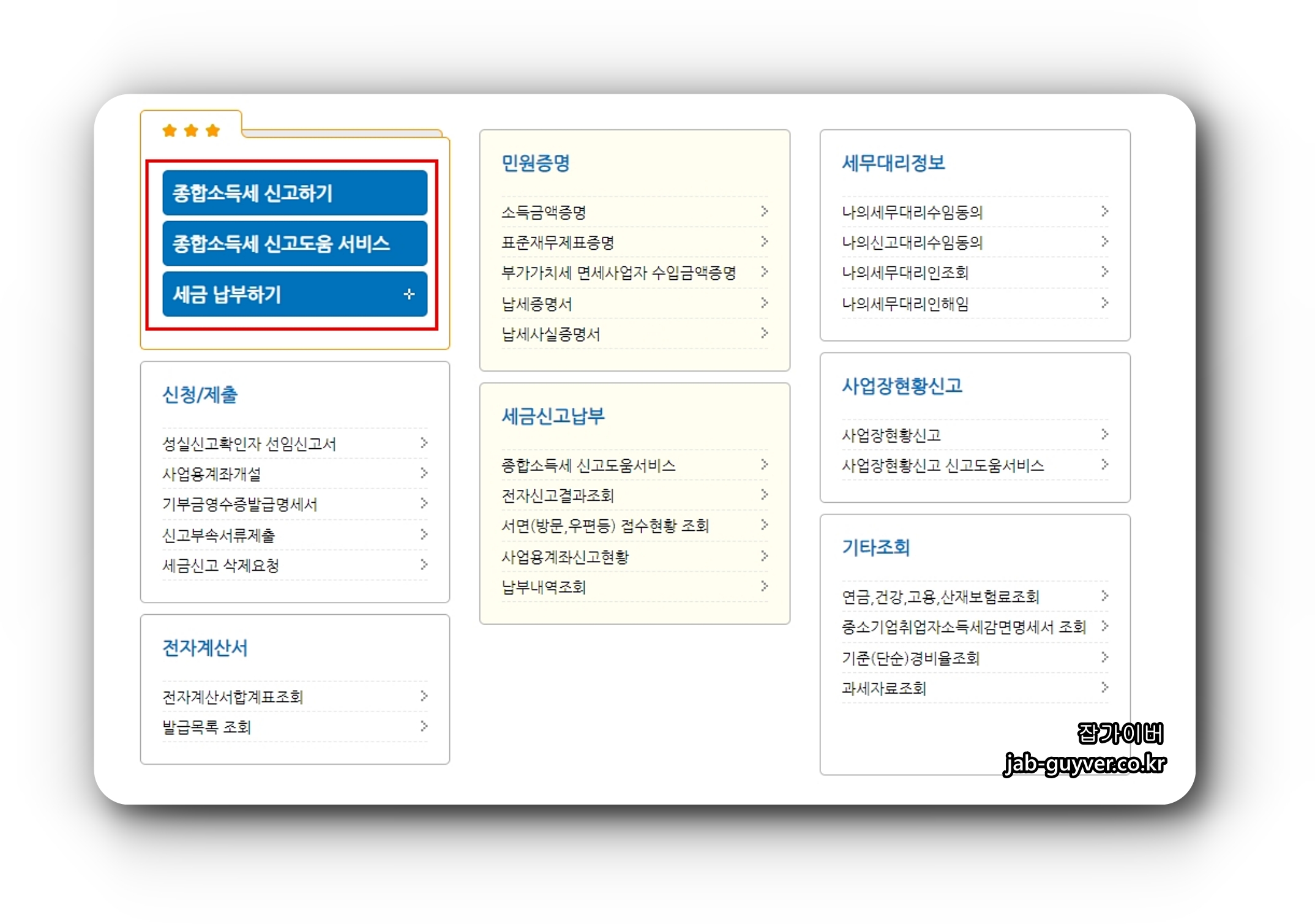Click chevron beside 전자계산서합계표조회
Image resolution: width=1315 pixels, height=924 pixels.
click(x=424, y=696)
